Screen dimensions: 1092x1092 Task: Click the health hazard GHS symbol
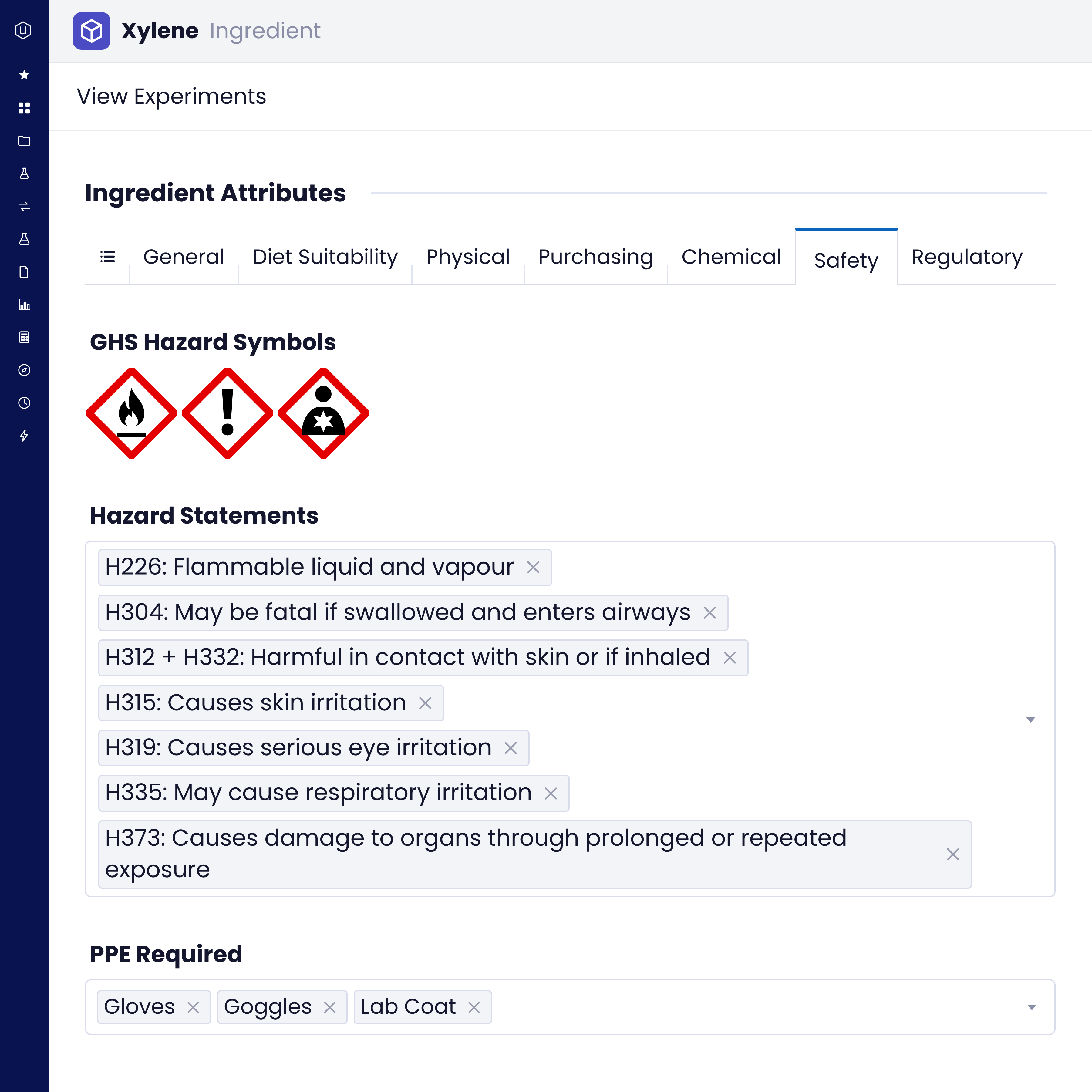point(323,413)
